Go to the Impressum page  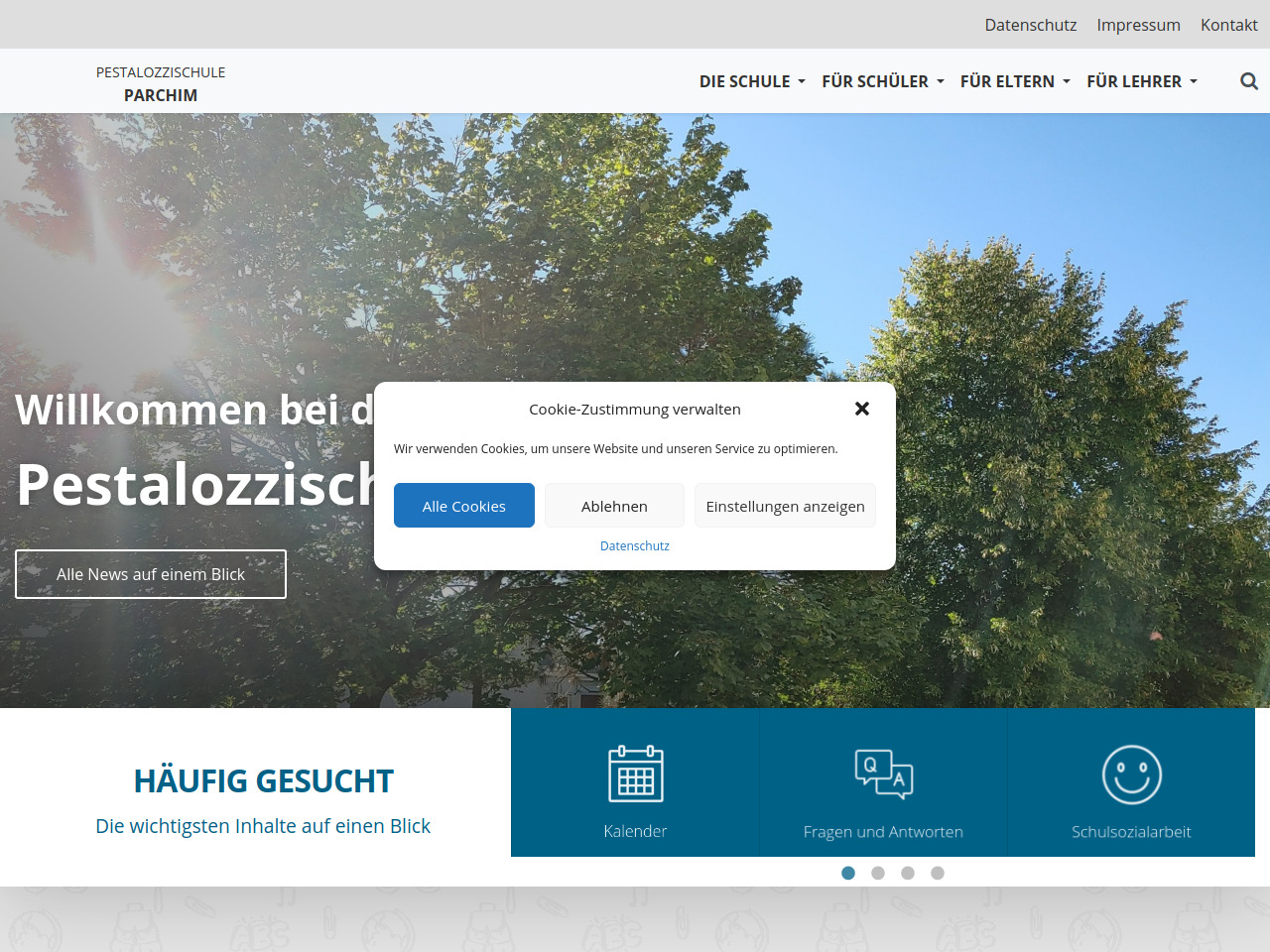click(x=1138, y=25)
